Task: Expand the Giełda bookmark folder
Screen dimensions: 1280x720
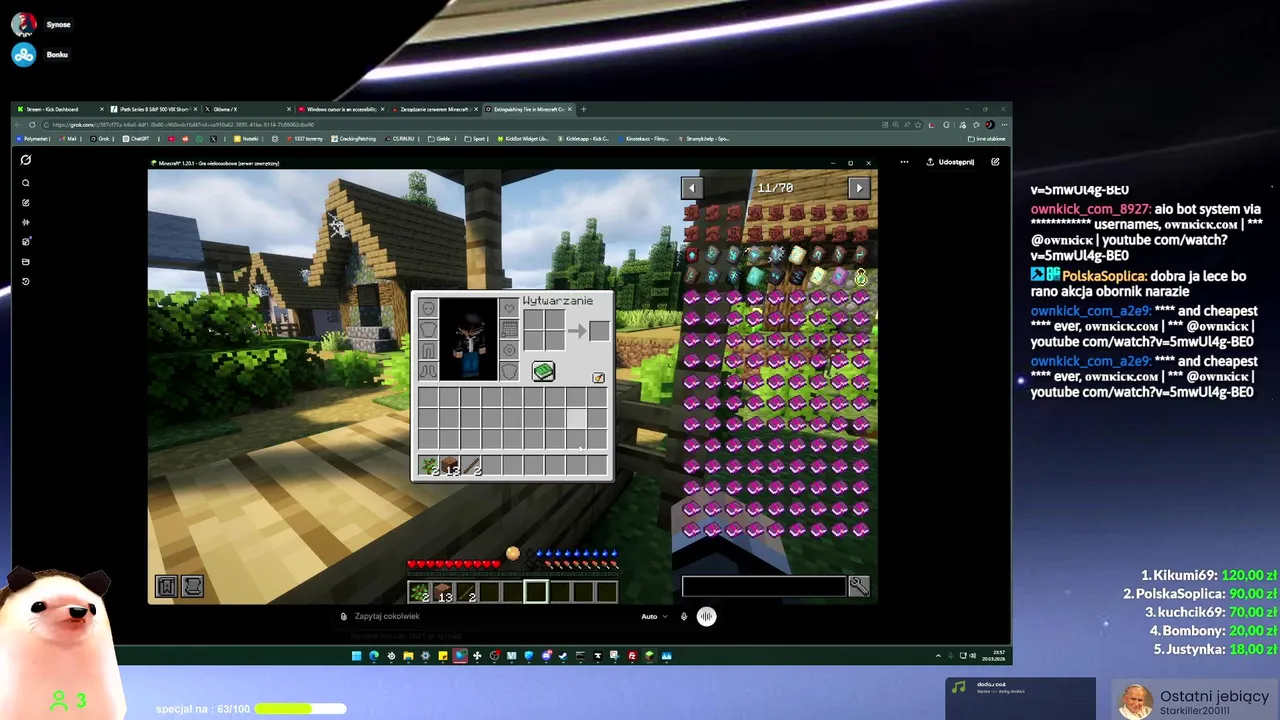Action: click(x=439, y=139)
